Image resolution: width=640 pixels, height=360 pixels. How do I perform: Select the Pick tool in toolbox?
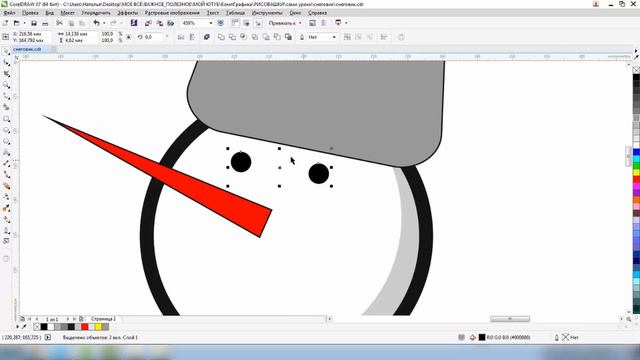tap(6, 51)
